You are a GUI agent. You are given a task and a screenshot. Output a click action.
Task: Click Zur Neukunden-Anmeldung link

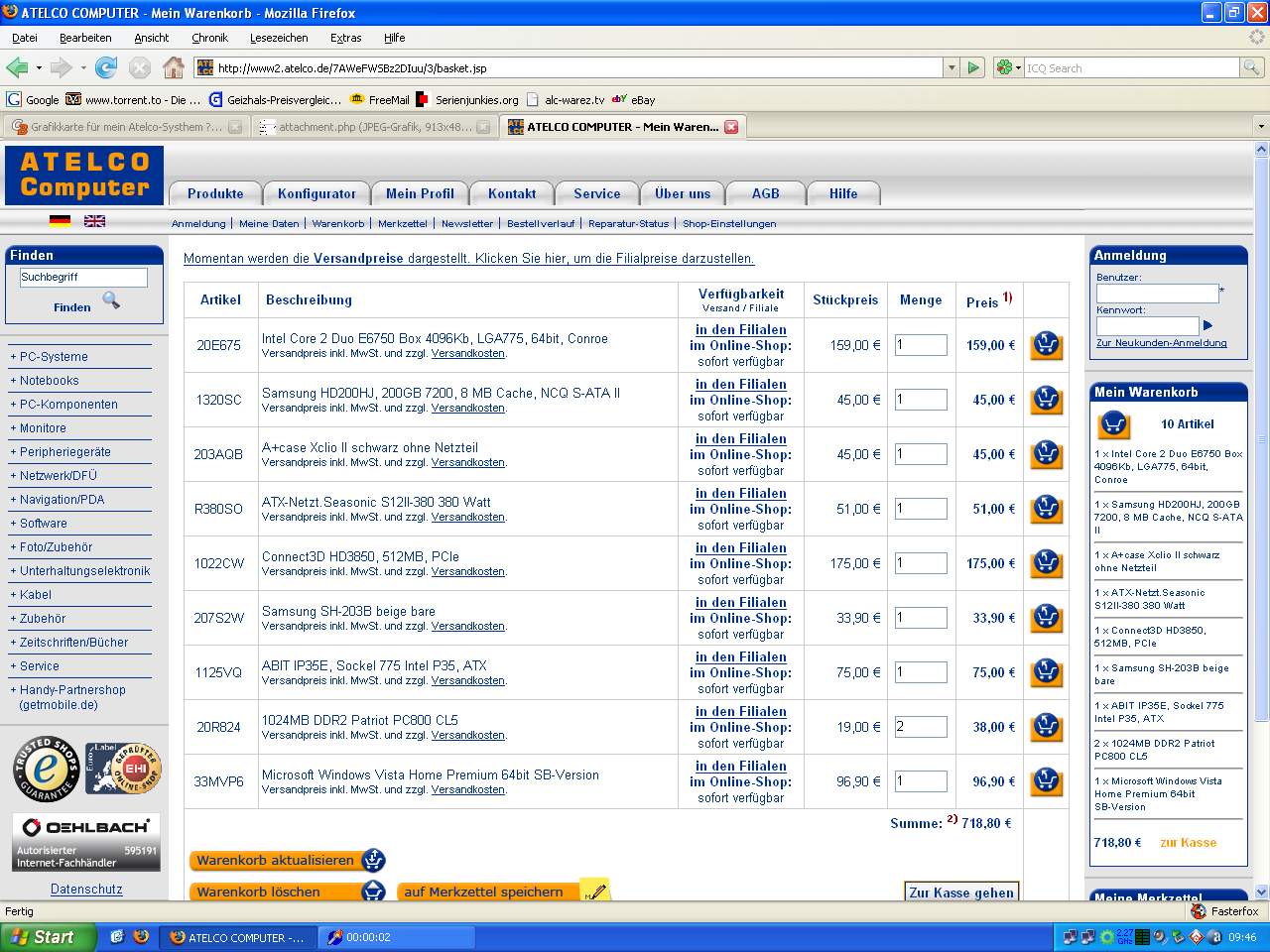(1162, 343)
